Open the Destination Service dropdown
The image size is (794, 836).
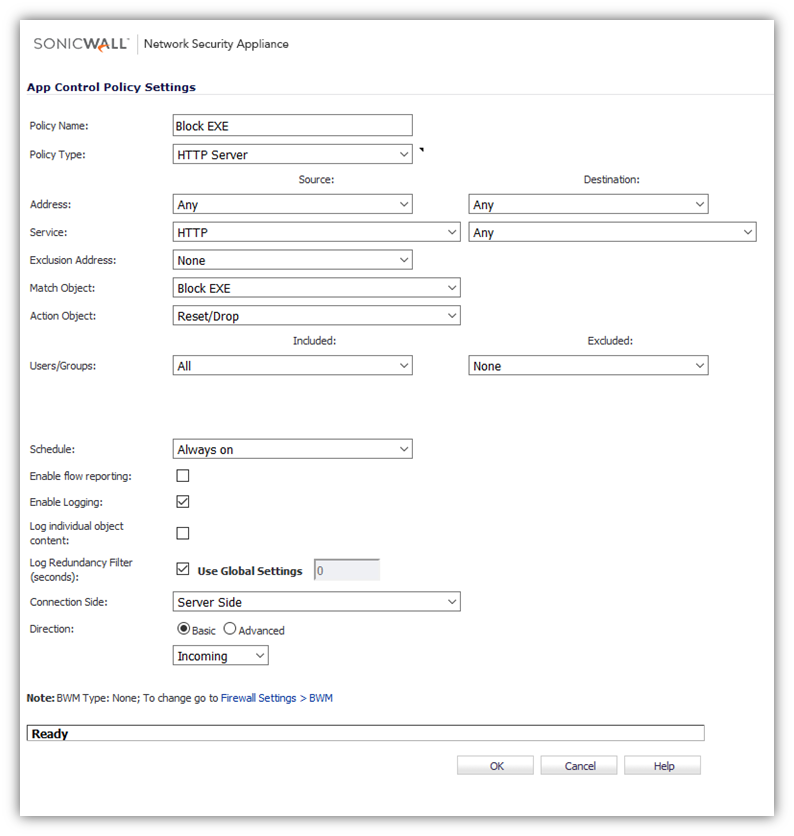tap(612, 233)
